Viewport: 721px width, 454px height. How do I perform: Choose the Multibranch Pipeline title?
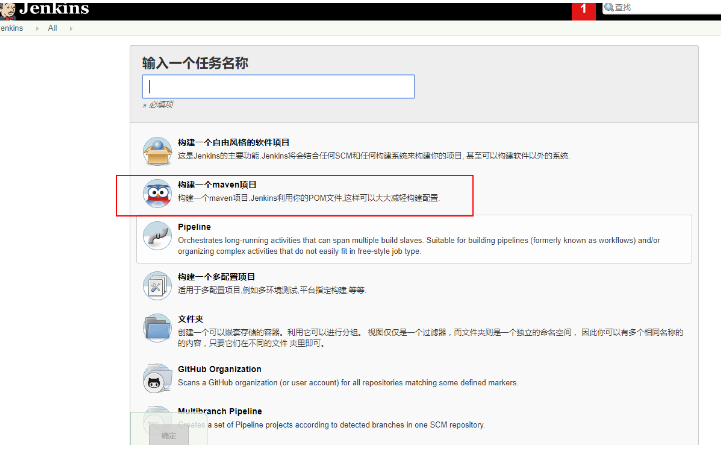click(220, 411)
